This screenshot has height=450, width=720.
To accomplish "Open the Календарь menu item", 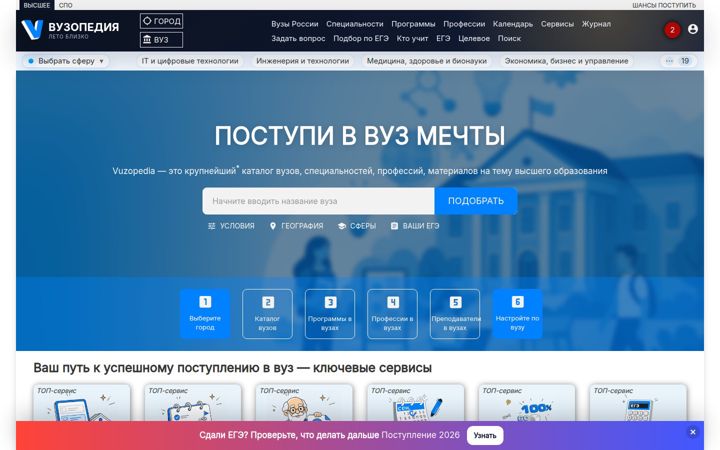I will click(512, 24).
